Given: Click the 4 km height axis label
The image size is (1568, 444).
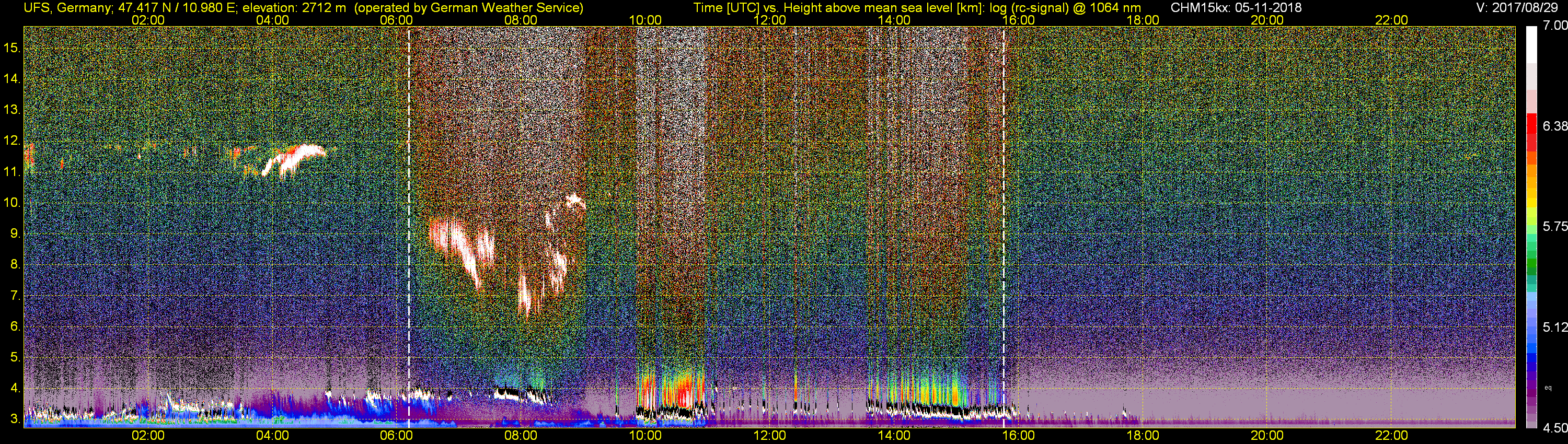Looking at the screenshot, I should tap(15, 389).
